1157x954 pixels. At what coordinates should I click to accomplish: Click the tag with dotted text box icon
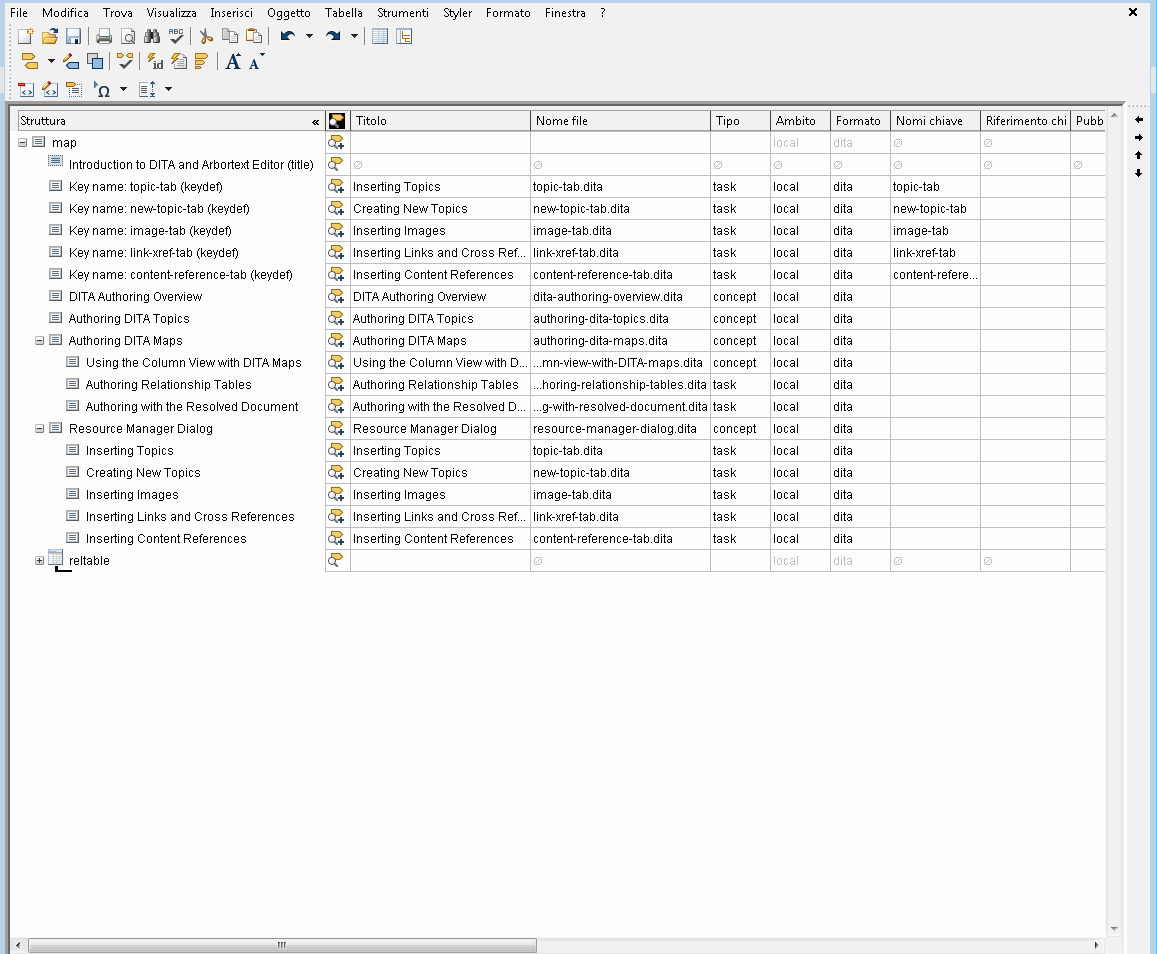[73, 89]
